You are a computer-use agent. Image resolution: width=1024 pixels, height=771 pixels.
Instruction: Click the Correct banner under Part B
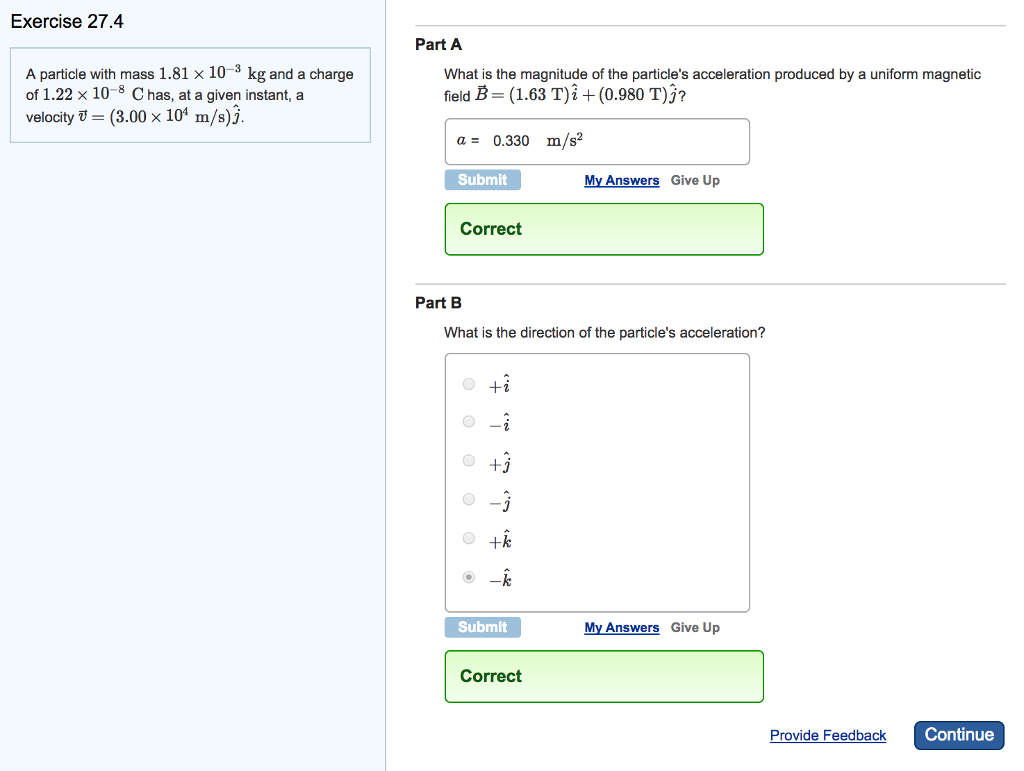click(x=604, y=677)
